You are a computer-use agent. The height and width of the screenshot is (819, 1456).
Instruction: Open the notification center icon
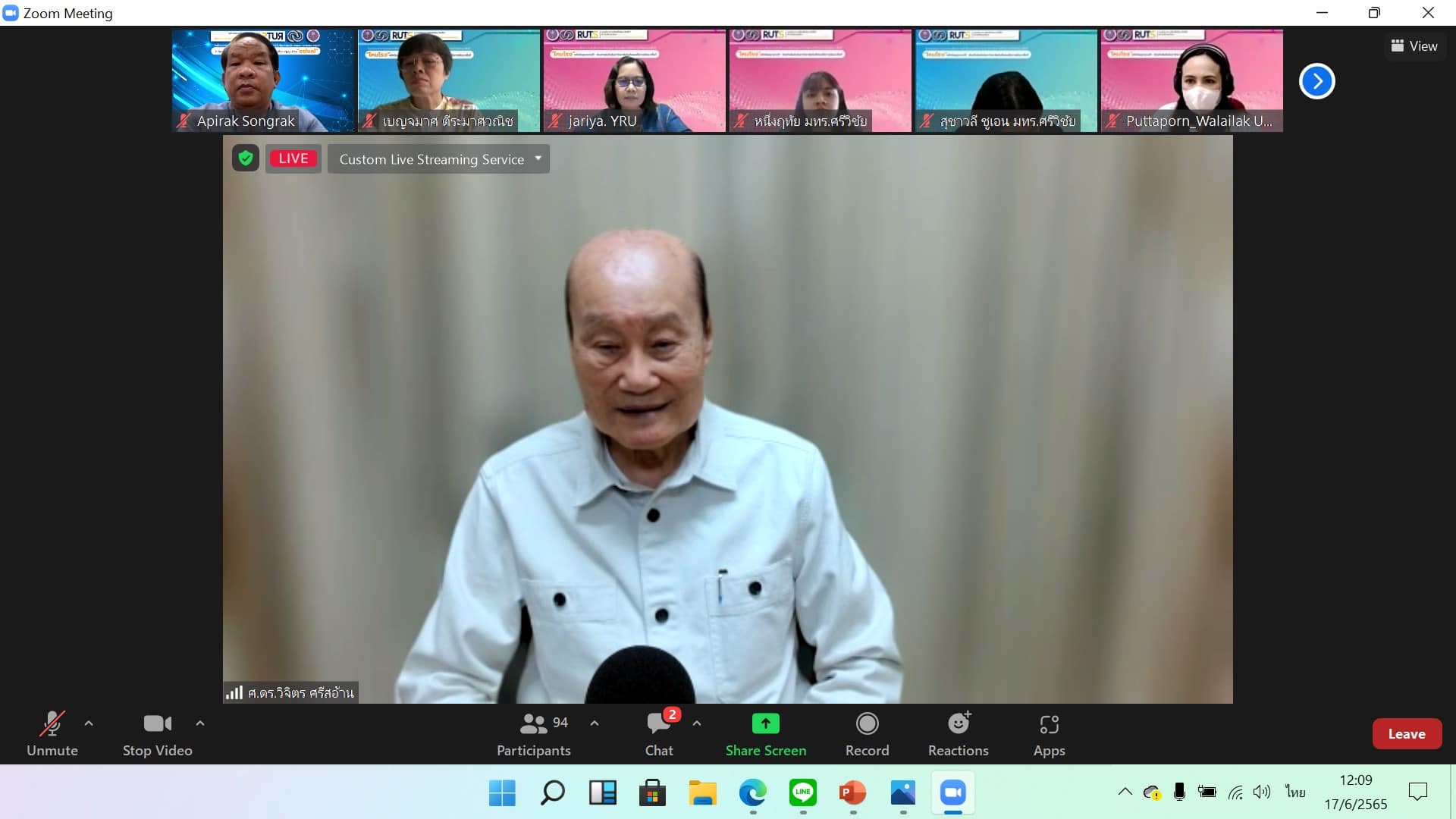tap(1418, 792)
